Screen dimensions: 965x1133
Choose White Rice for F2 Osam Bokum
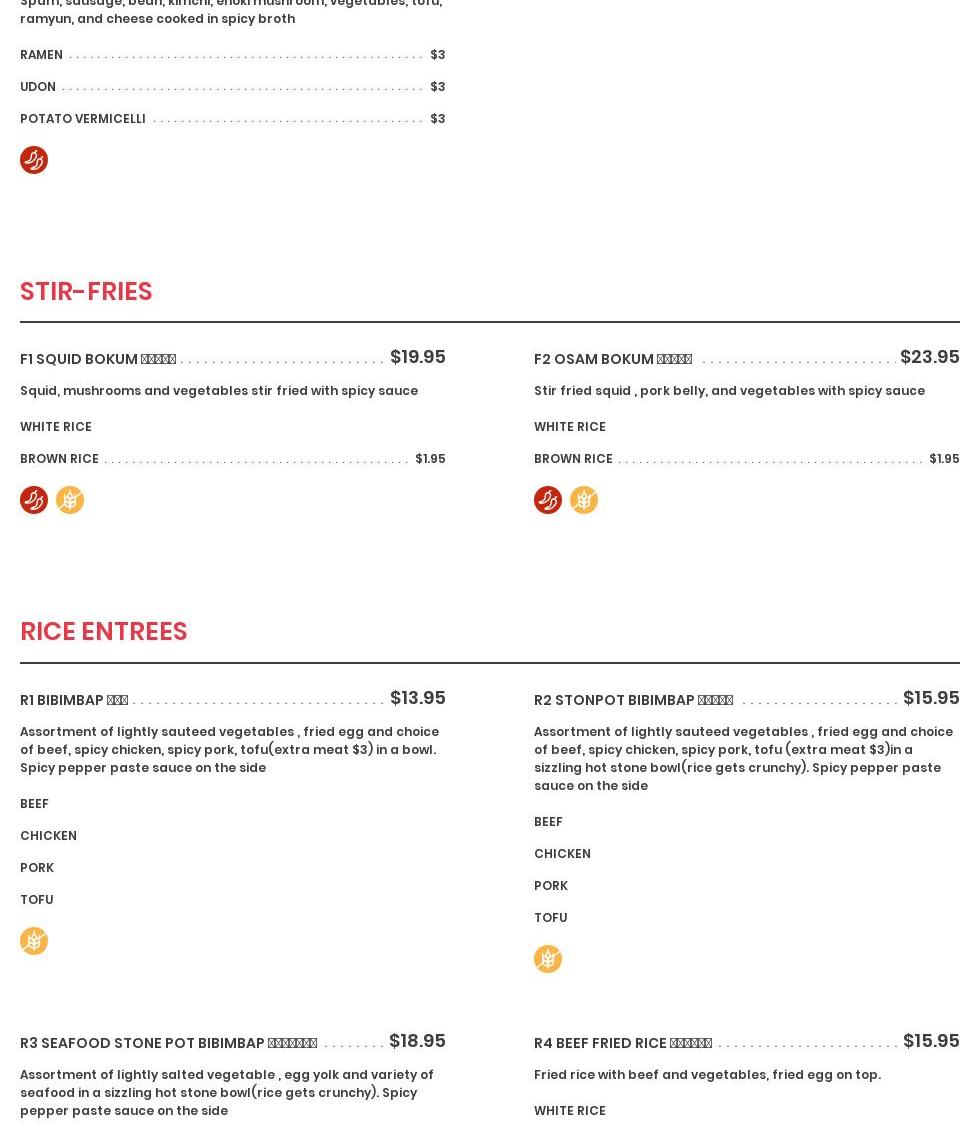point(570,427)
